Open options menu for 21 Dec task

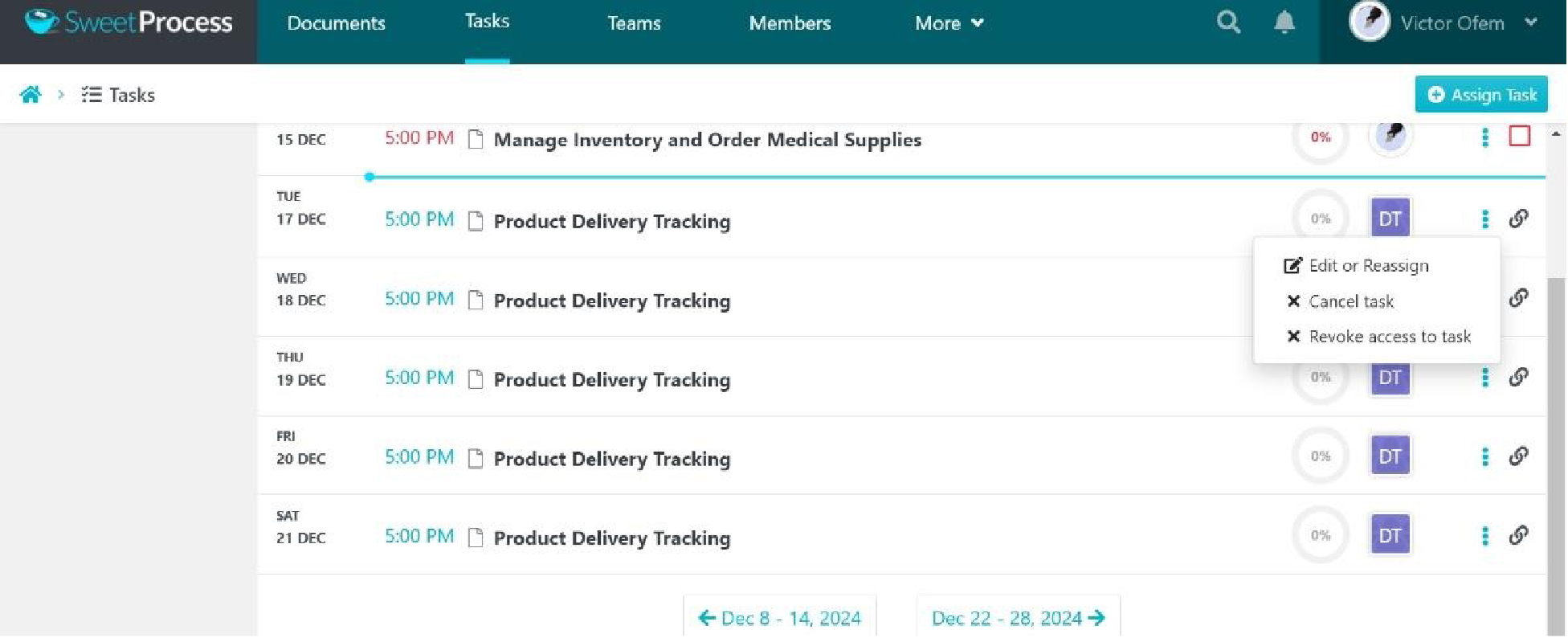pyautogui.click(x=1484, y=535)
